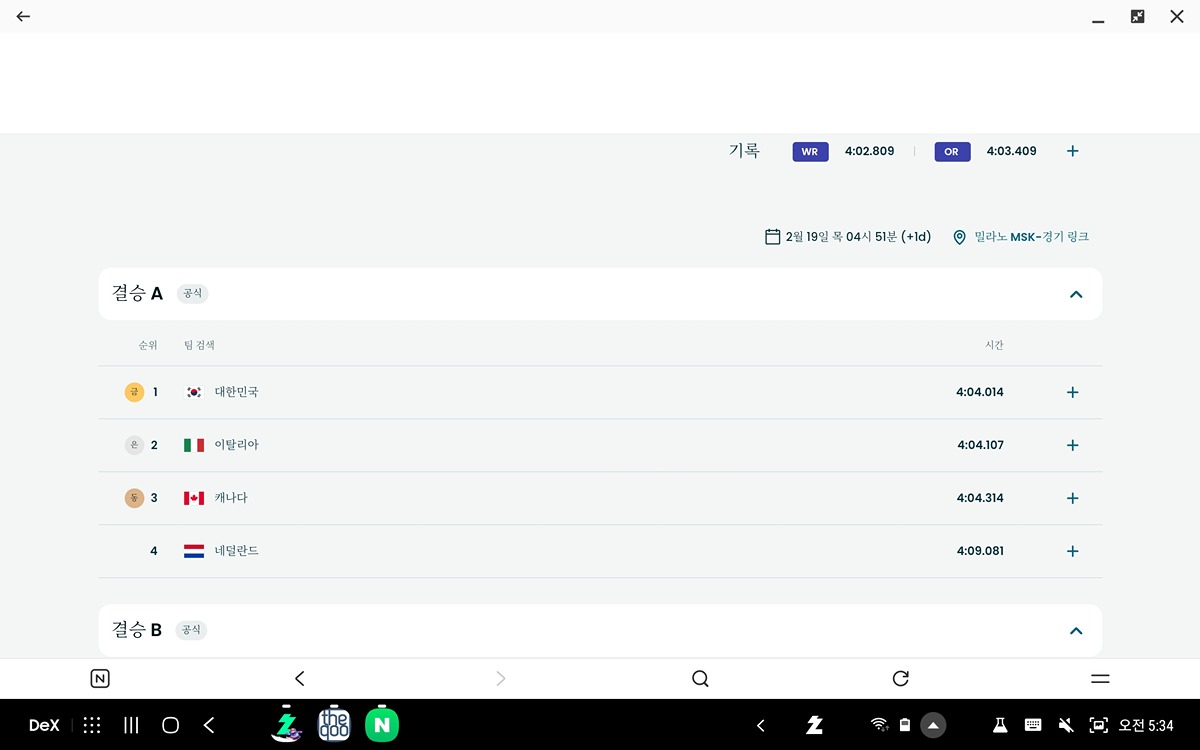The height and width of the screenshot is (750, 1200).
Task: Expand the WR/OR records plus button
Action: (1072, 151)
